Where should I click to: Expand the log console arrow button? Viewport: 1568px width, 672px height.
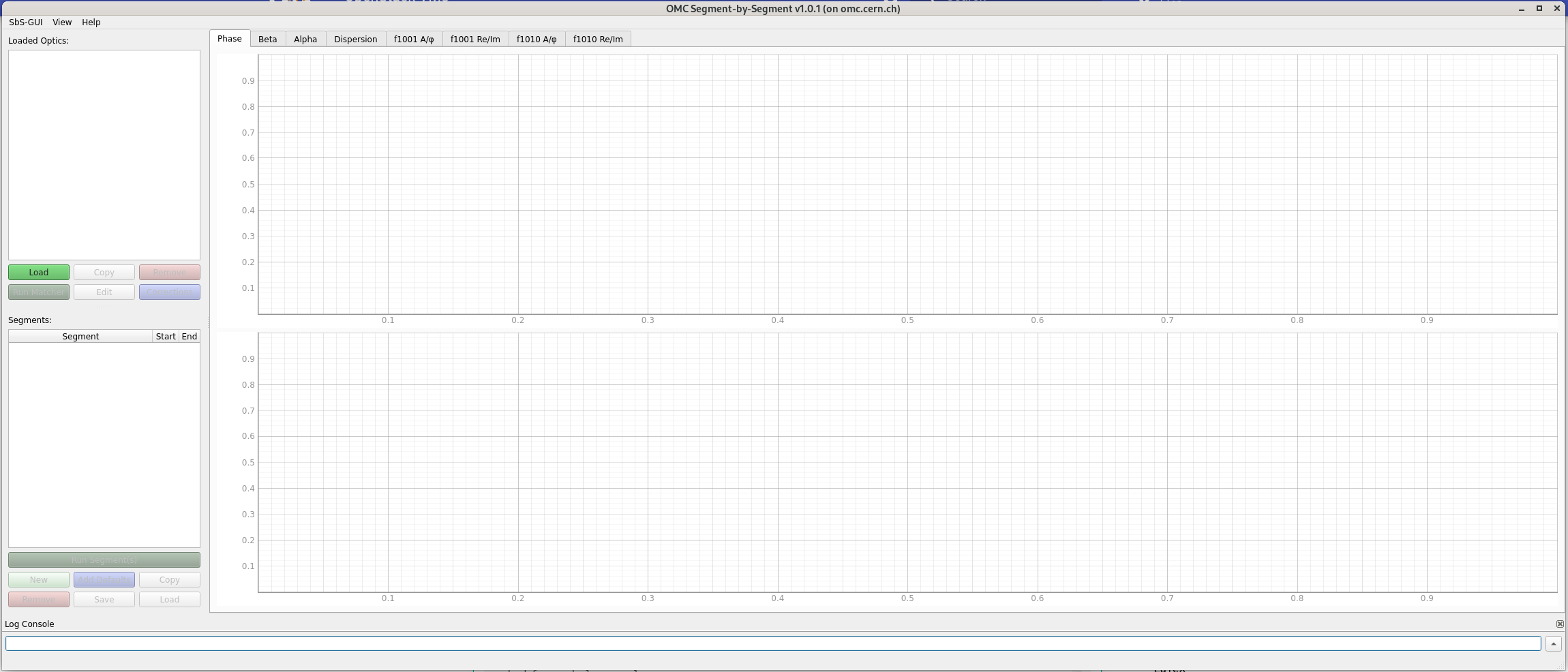[1553, 643]
